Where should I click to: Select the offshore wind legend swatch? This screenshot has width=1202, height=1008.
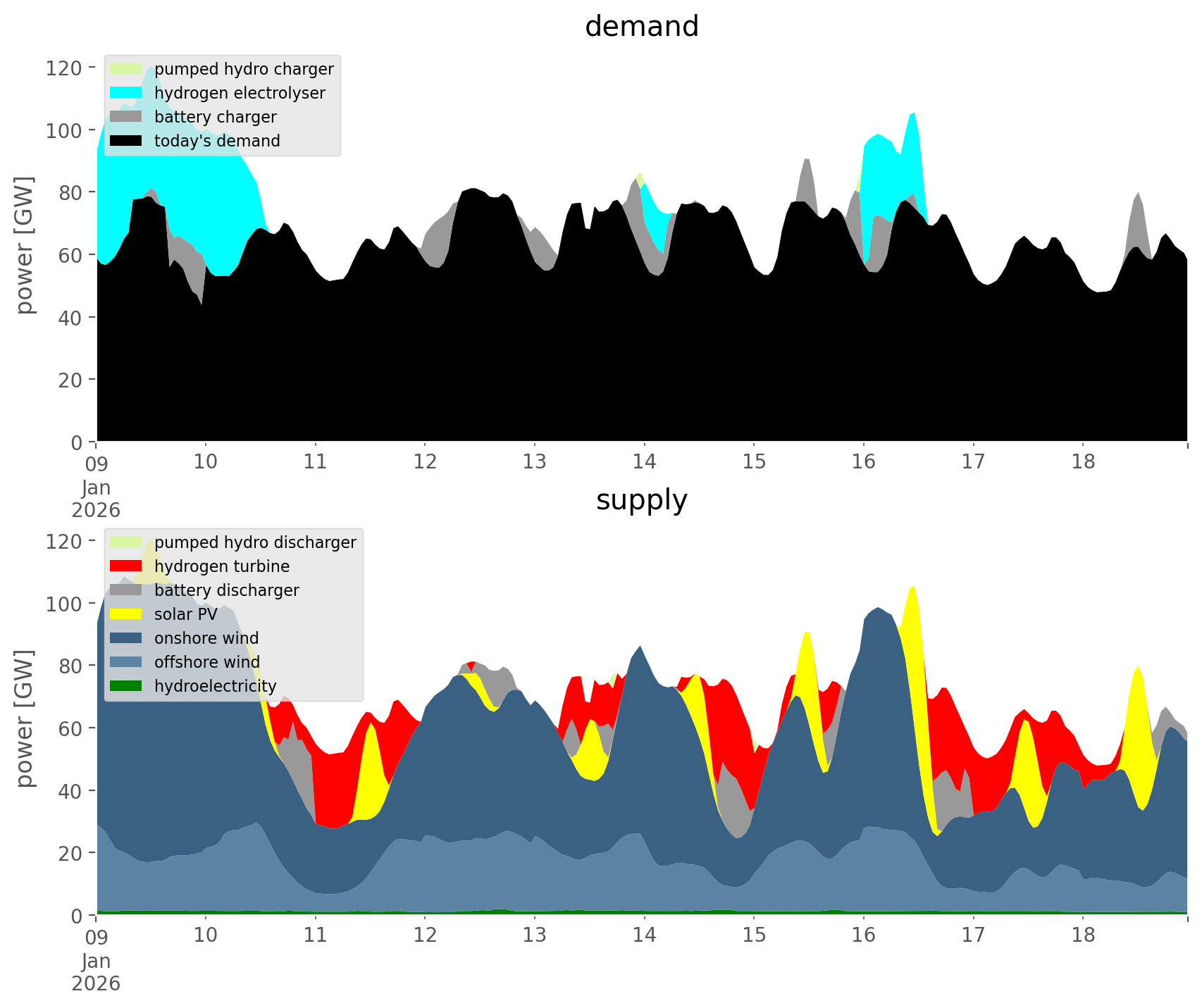125,662
